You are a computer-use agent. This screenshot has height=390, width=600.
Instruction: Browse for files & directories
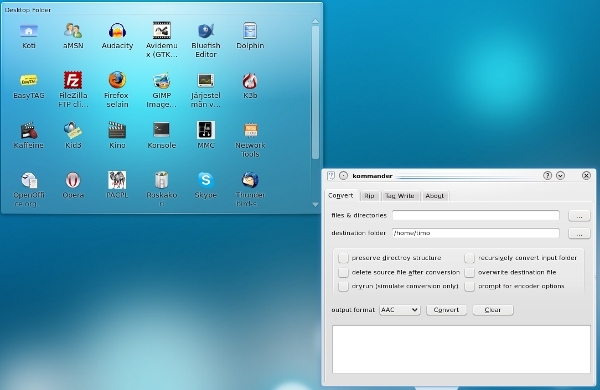(579, 216)
